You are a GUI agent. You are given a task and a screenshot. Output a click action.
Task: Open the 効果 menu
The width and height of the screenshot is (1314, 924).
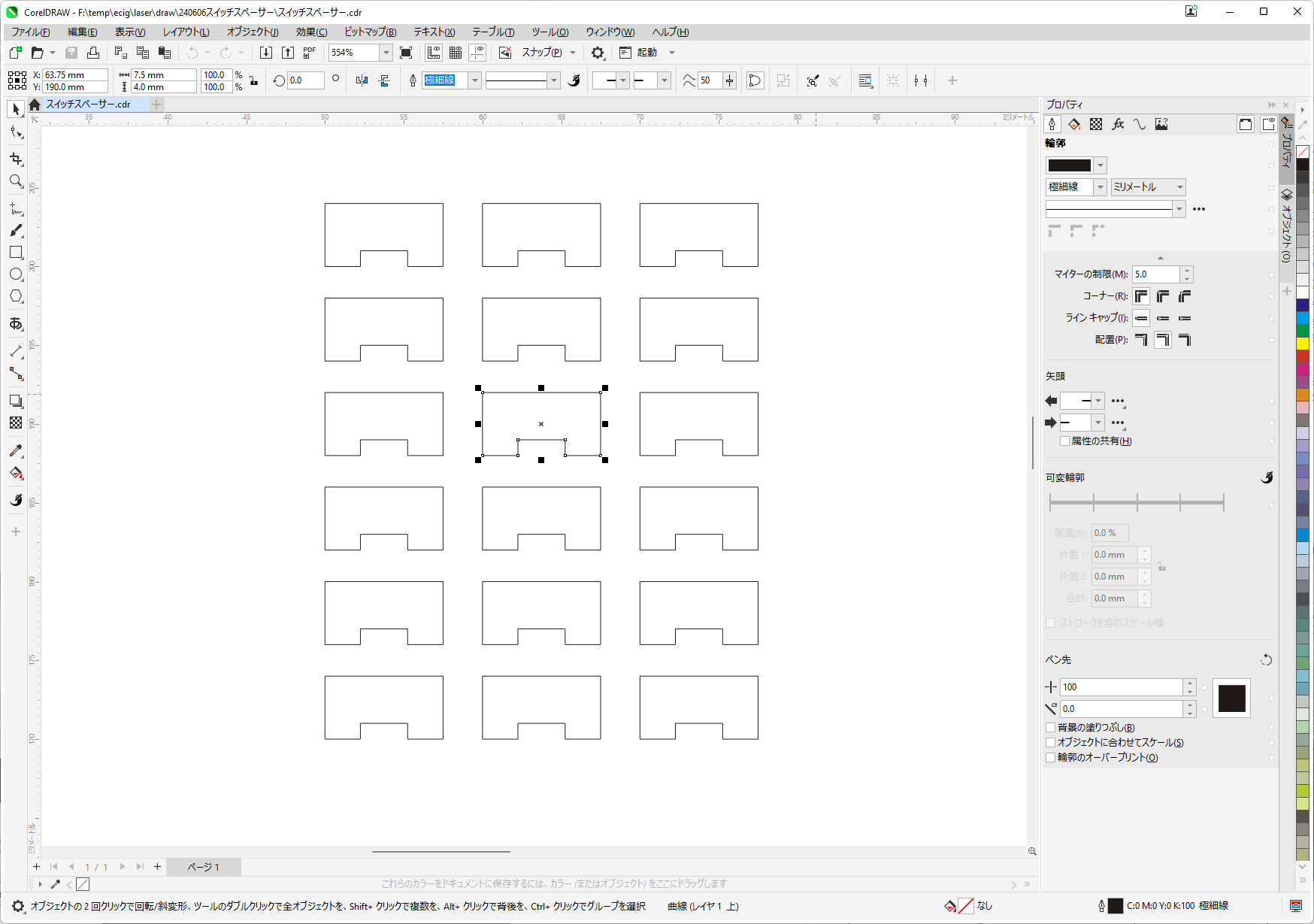tap(311, 32)
